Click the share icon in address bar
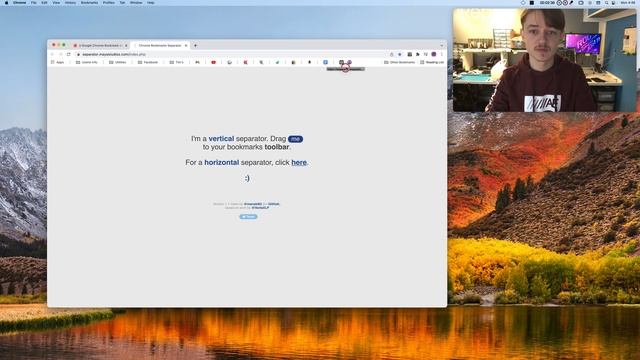 tap(392, 54)
